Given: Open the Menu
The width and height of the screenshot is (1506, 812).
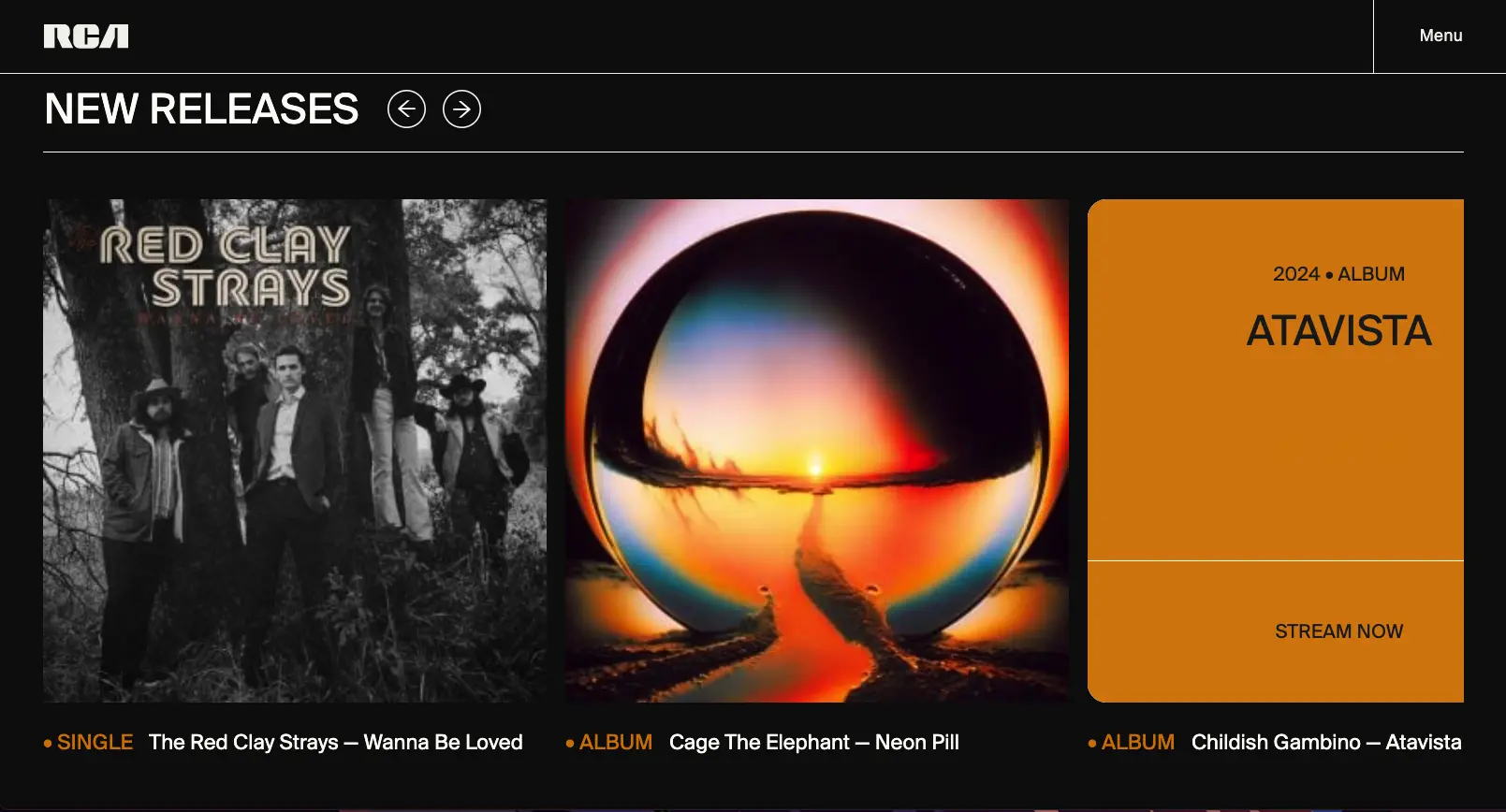Looking at the screenshot, I should (1440, 36).
